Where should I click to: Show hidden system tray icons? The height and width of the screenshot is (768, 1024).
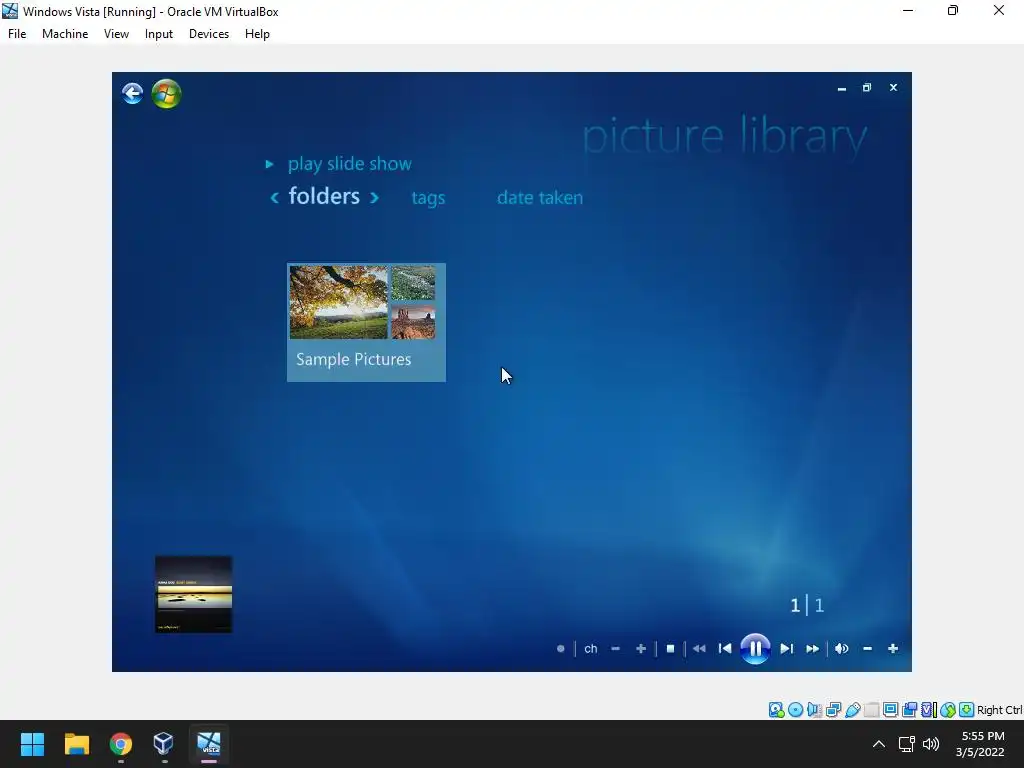click(879, 744)
